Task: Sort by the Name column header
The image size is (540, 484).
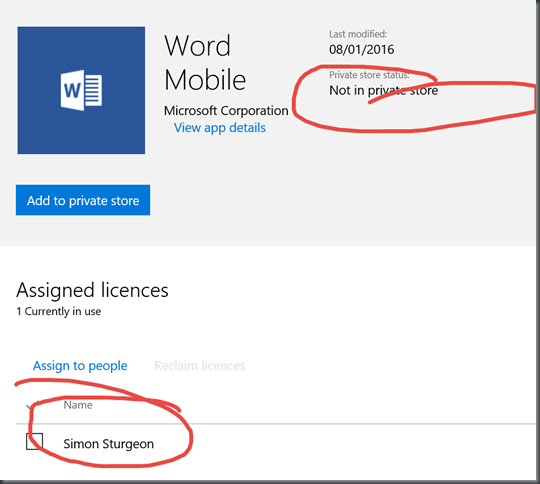Action: (78, 405)
